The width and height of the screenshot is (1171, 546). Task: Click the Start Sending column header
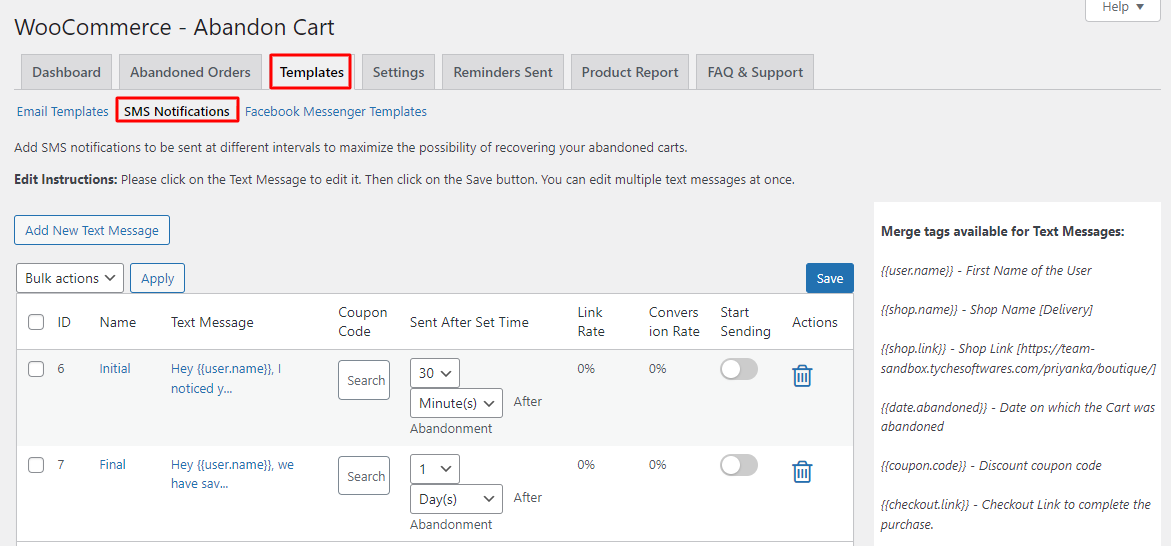click(x=745, y=322)
